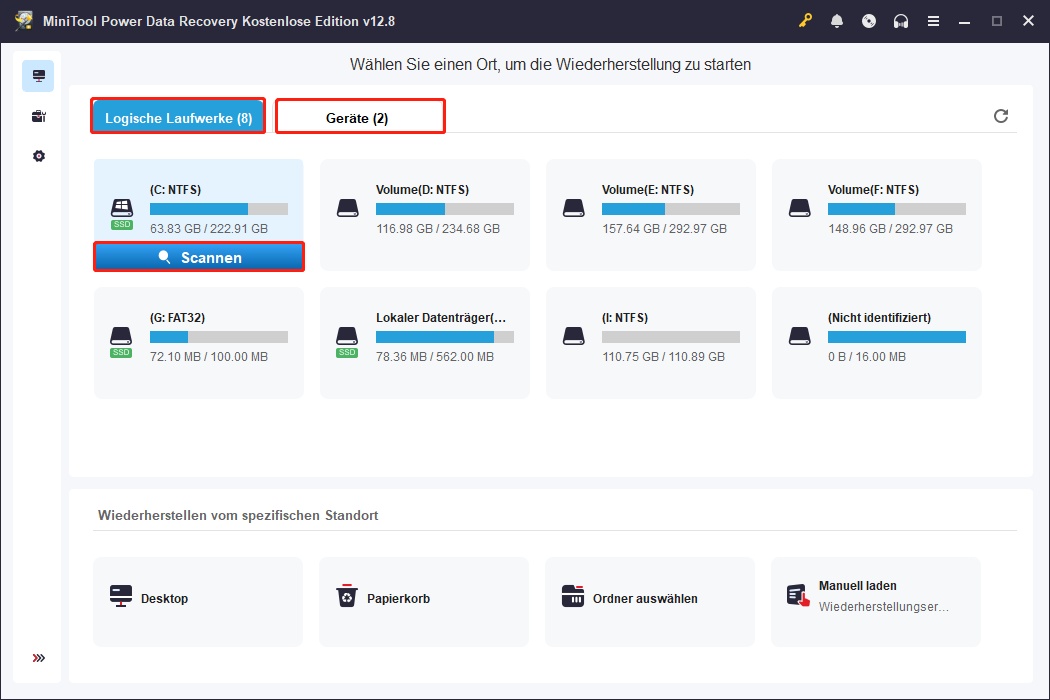Click '(G: FAT32)' label

[177, 318]
